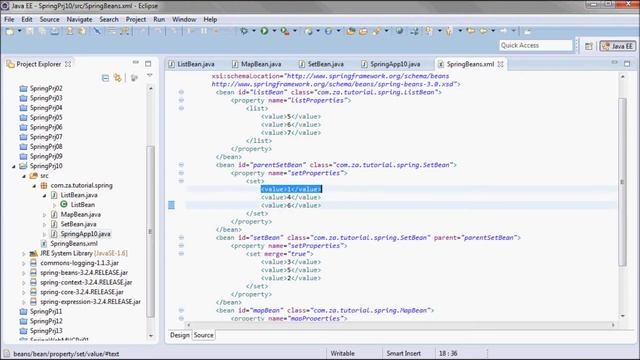Click the SpringBeans.xml file icon in tree

coord(44,243)
